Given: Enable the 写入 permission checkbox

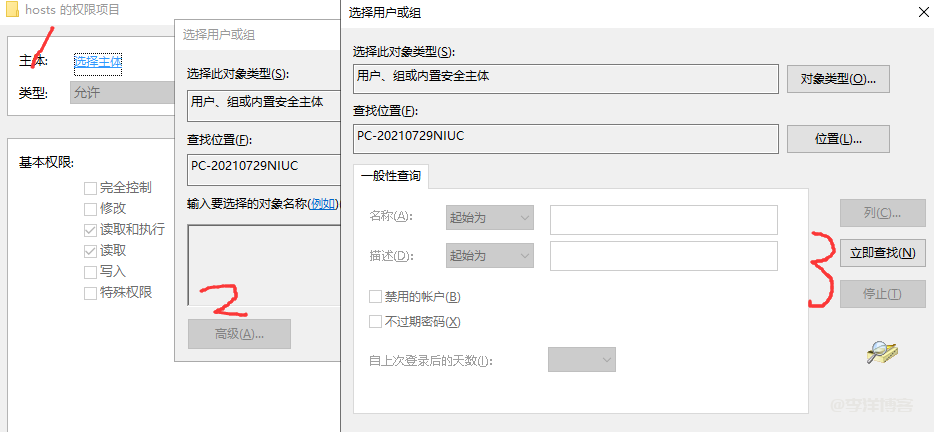Looking at the screenshot, I should click(x=91, y=271).
